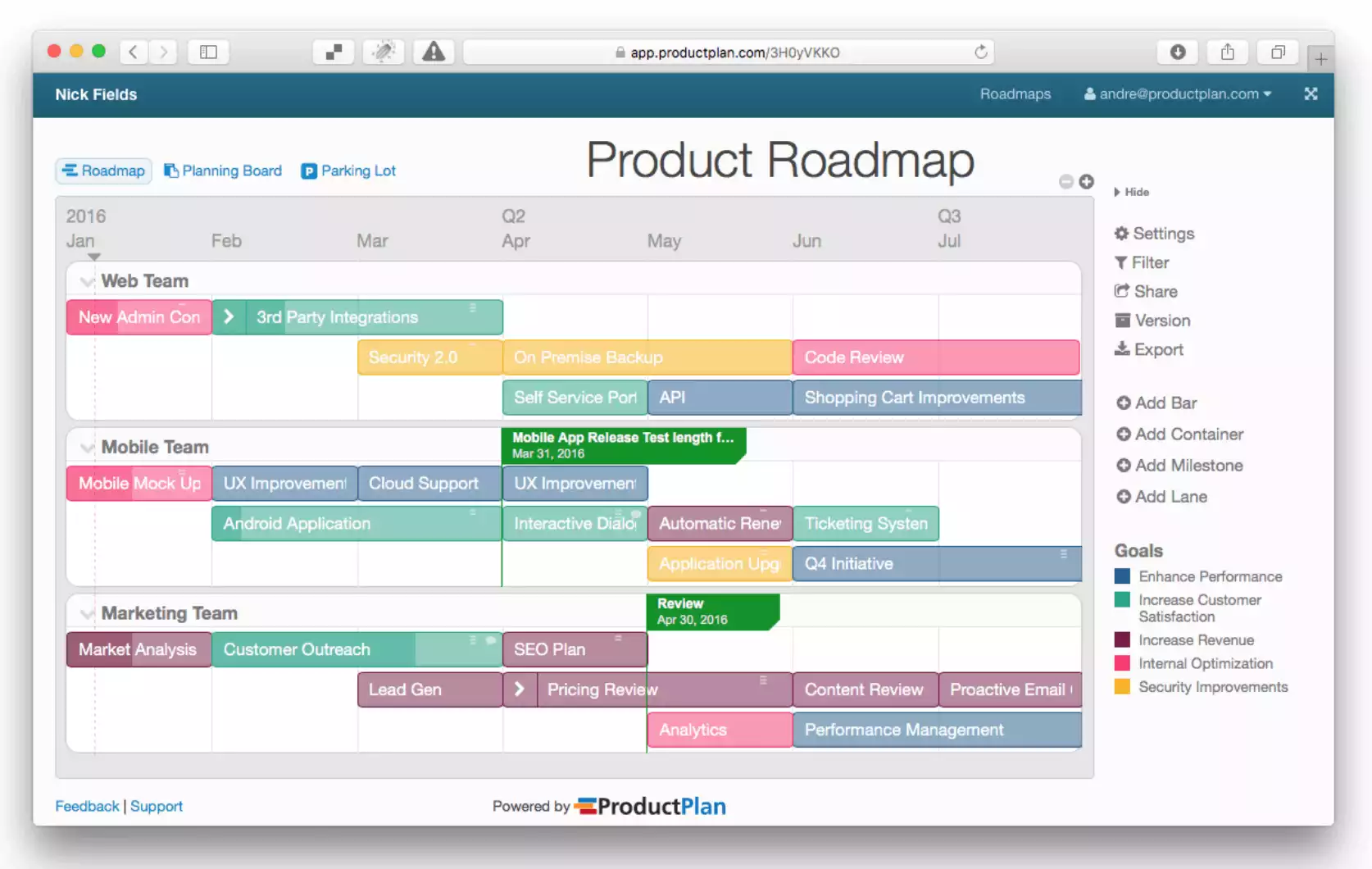Toggle fullscreen with the expand arrows icon
The width and height of the screenshot is (1372, 869).
[x=1311, y=94]
